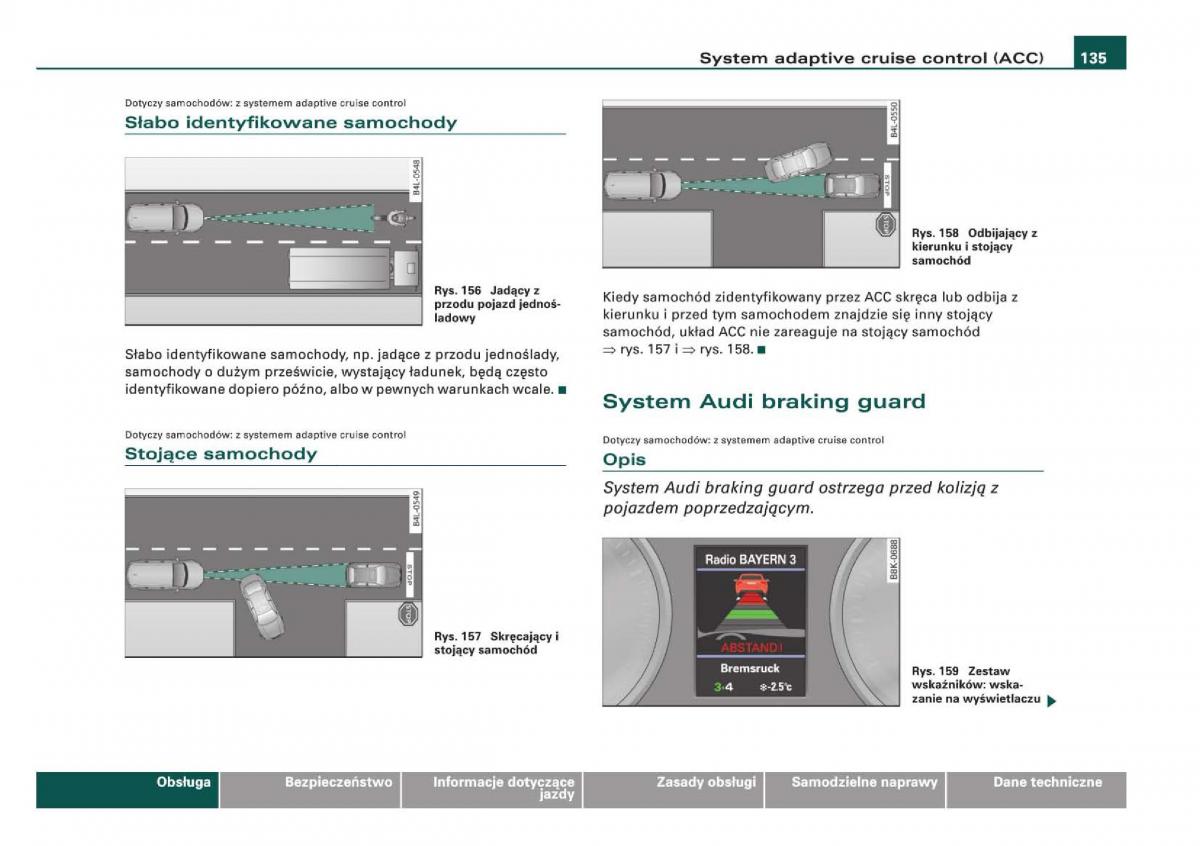
Task: Click the System Audi braking guard heading
Action: [764, 402]
